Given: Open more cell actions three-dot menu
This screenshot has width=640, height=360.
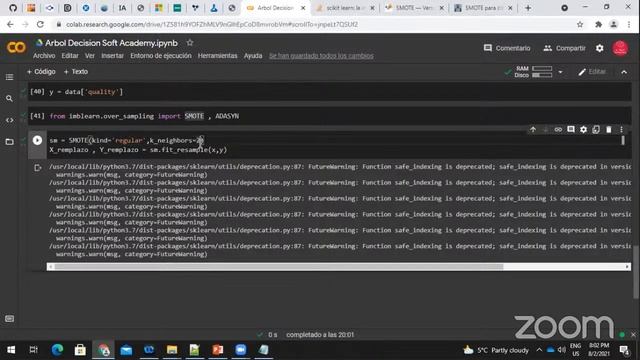Looking at the screenshot, I should tap(621, 129).
